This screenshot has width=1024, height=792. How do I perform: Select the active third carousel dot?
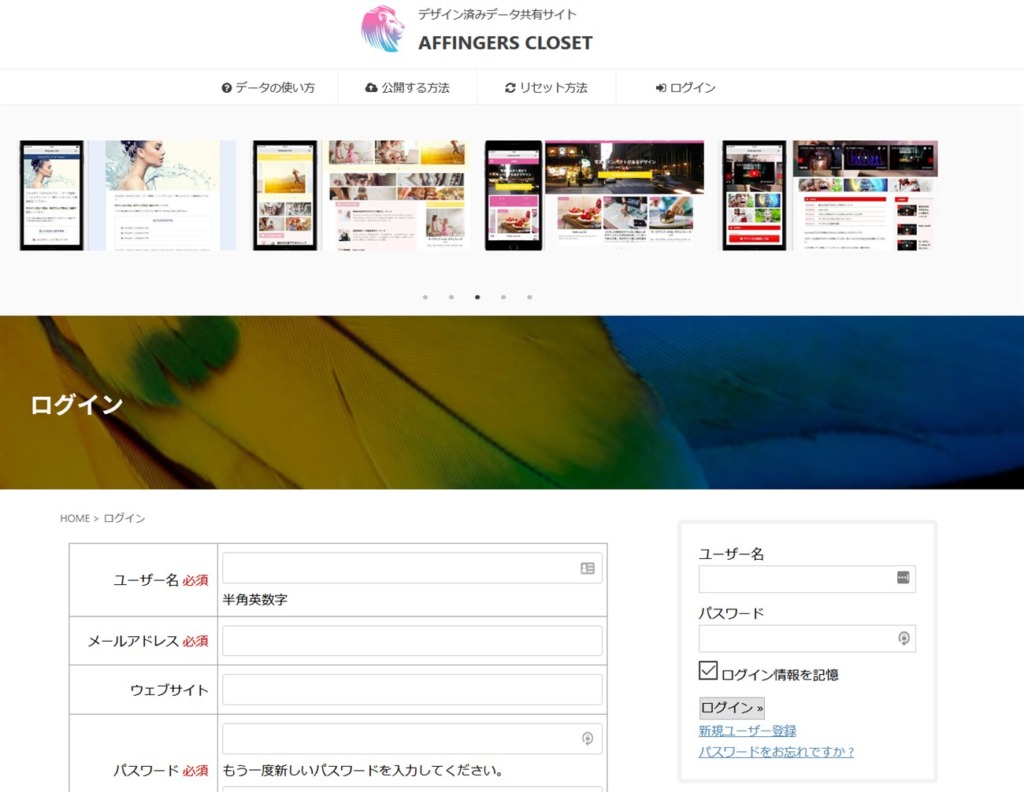(477, 297)
